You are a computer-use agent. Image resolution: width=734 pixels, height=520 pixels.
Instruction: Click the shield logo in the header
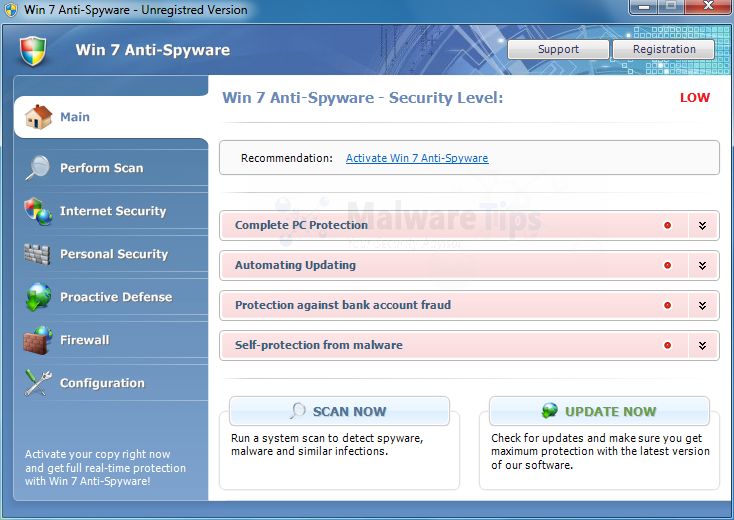coord(33,50)
